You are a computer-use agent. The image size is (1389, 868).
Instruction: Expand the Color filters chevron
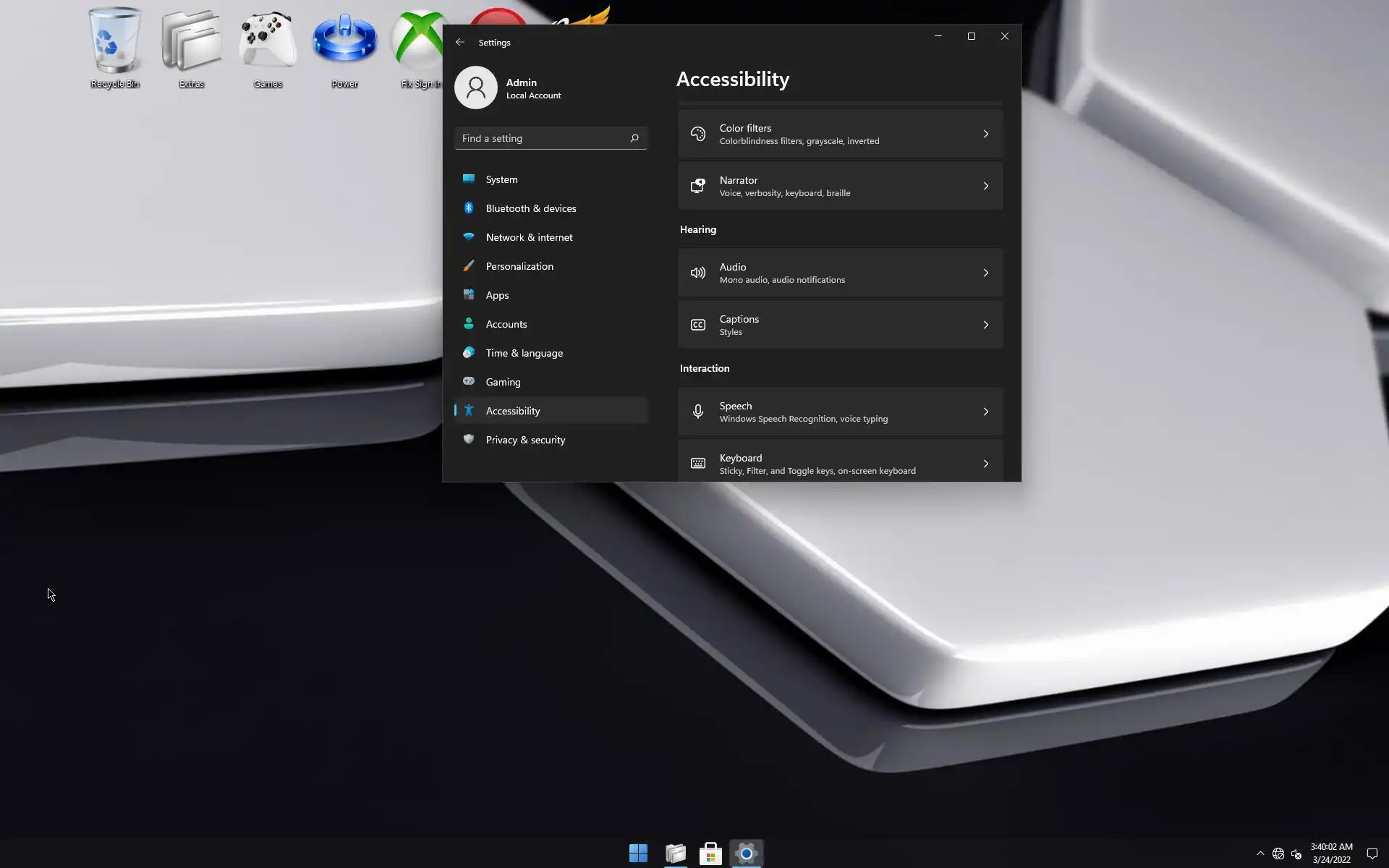point(985,134)
